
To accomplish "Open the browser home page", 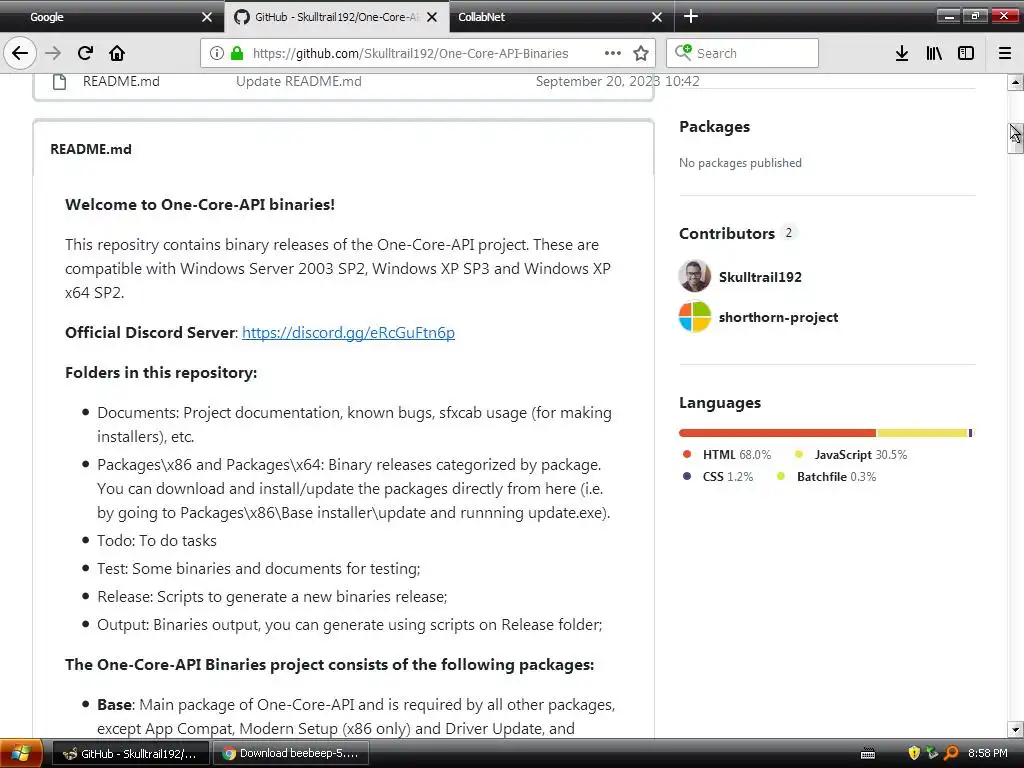I will (x=117, y=53).
